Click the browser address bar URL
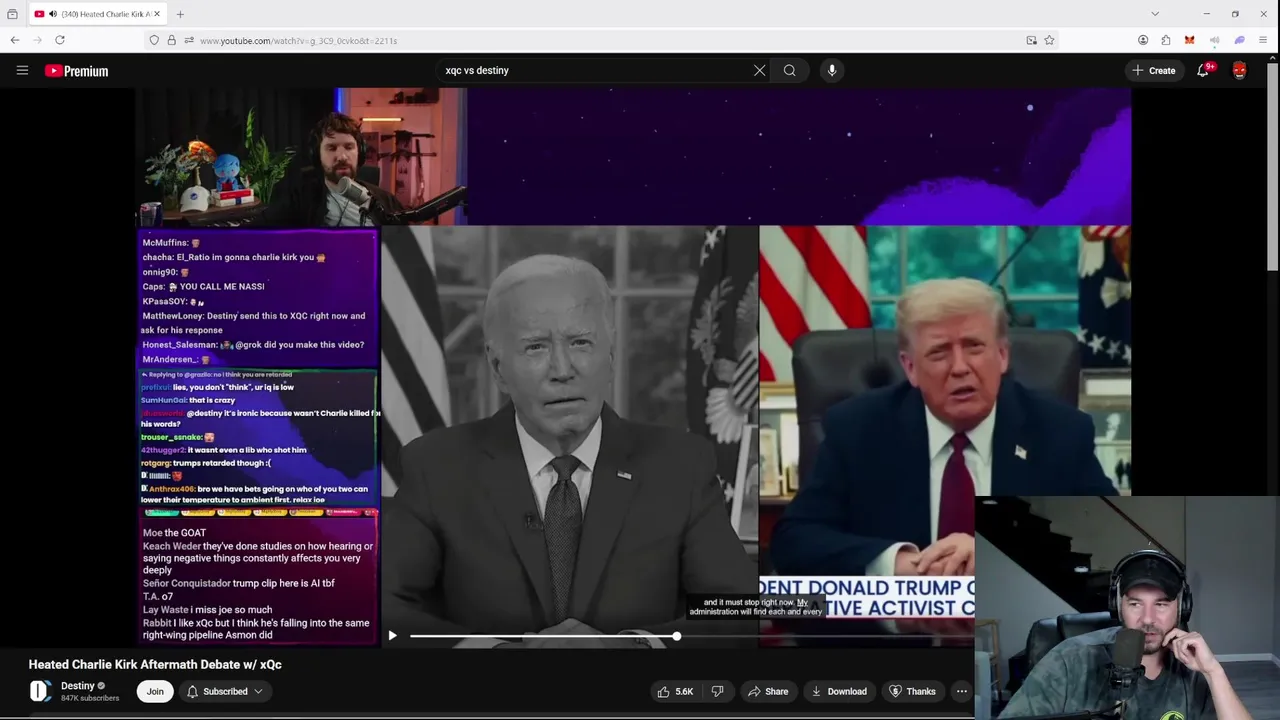The height and width of the screenshot is (720, 1280). pos(298,41)
